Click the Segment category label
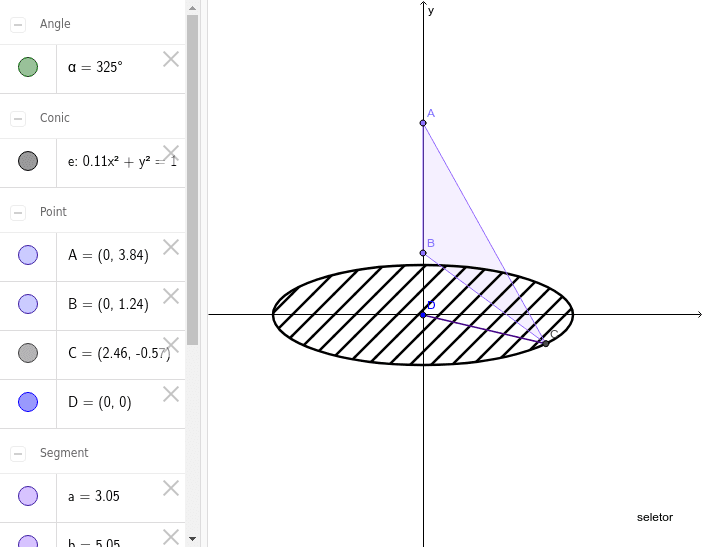Image resolution: width=704 pixels, height=549 pixels. click(x=64, y=452)
